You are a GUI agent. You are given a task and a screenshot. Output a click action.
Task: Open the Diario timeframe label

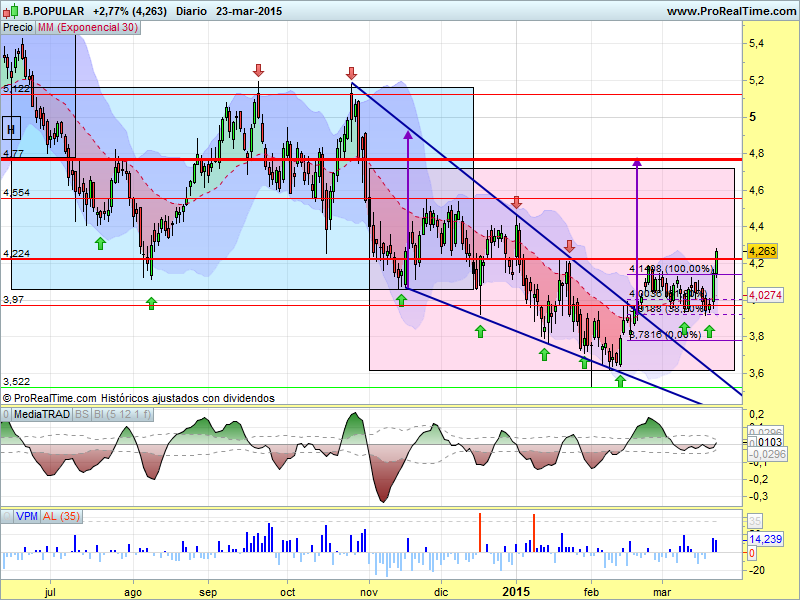192,11
